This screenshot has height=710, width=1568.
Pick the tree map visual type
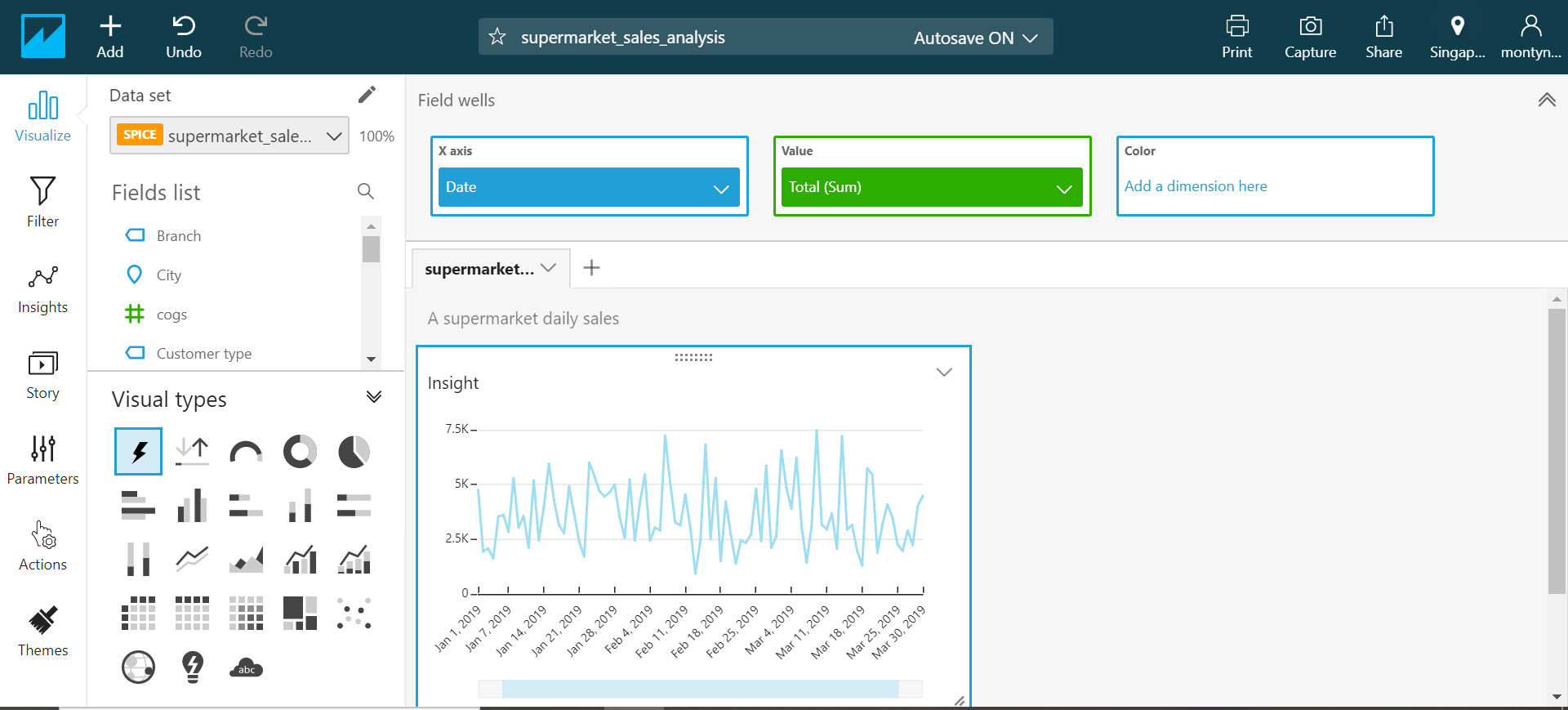pyautogui.click(x=300, y=613)
